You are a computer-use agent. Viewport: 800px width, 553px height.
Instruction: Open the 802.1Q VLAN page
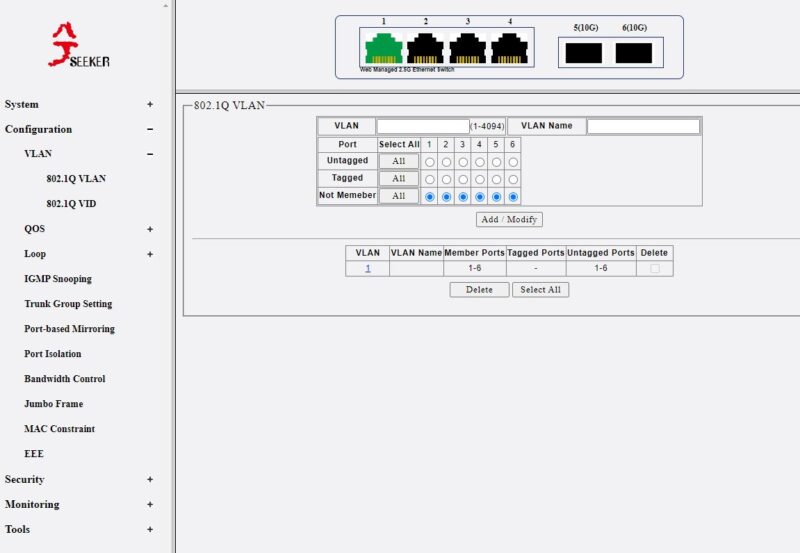(76, 179)
